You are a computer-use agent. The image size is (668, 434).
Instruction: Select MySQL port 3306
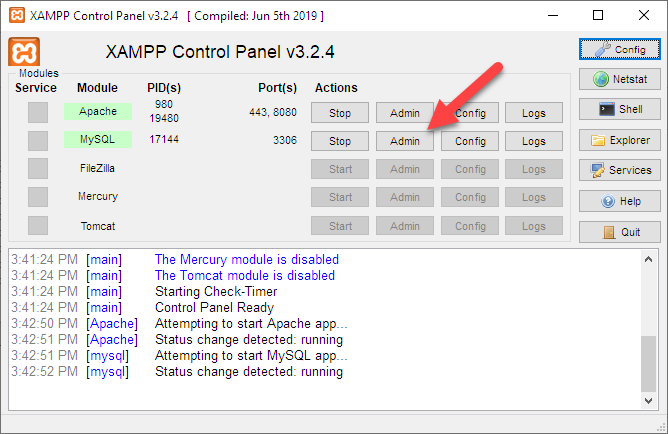285,140
